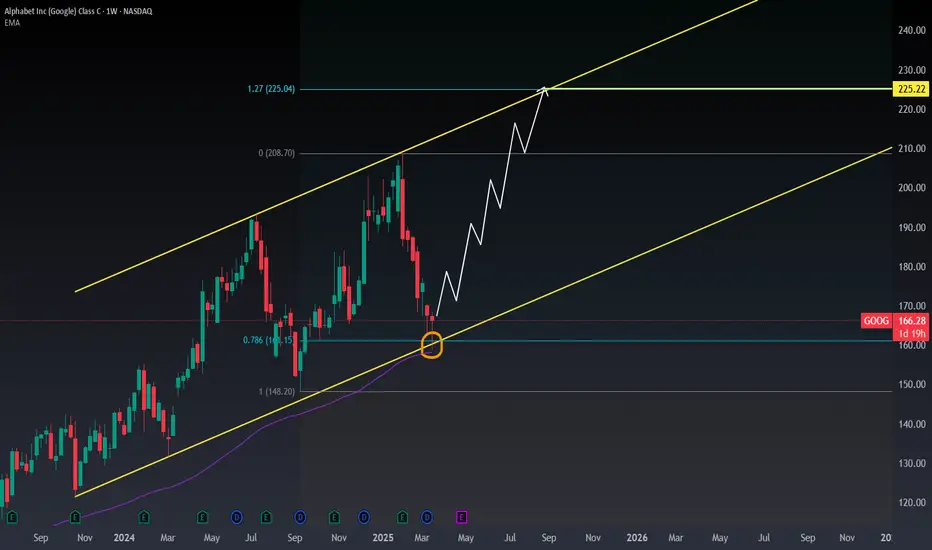This screenshot has height=550, width=932.
Task: Click the 150.00 price axis label
Action: click(x=912, y=385)
